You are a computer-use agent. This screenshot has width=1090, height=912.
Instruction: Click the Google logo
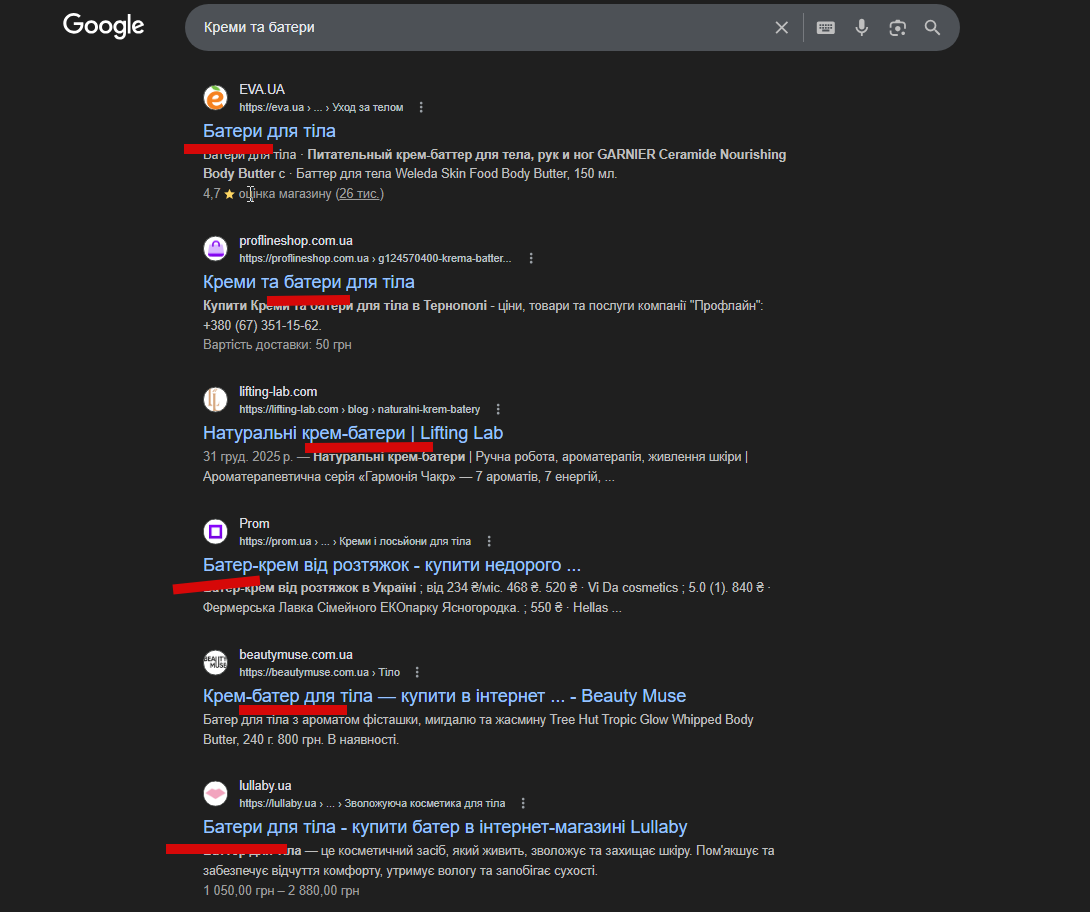point(104,26)
